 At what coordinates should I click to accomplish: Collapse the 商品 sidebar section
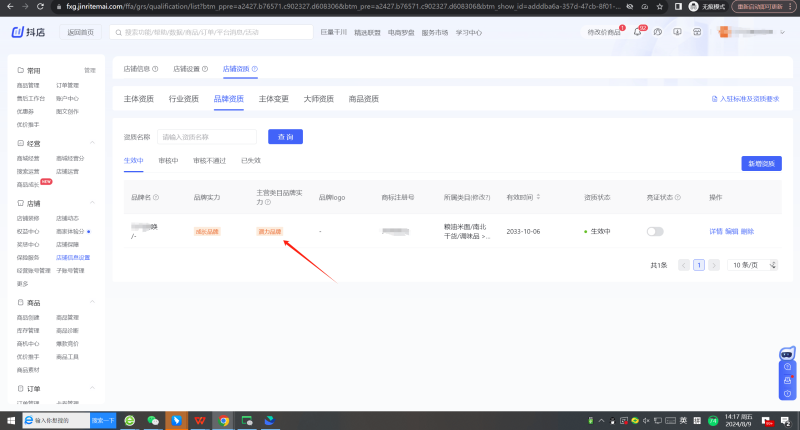point(92,302)
